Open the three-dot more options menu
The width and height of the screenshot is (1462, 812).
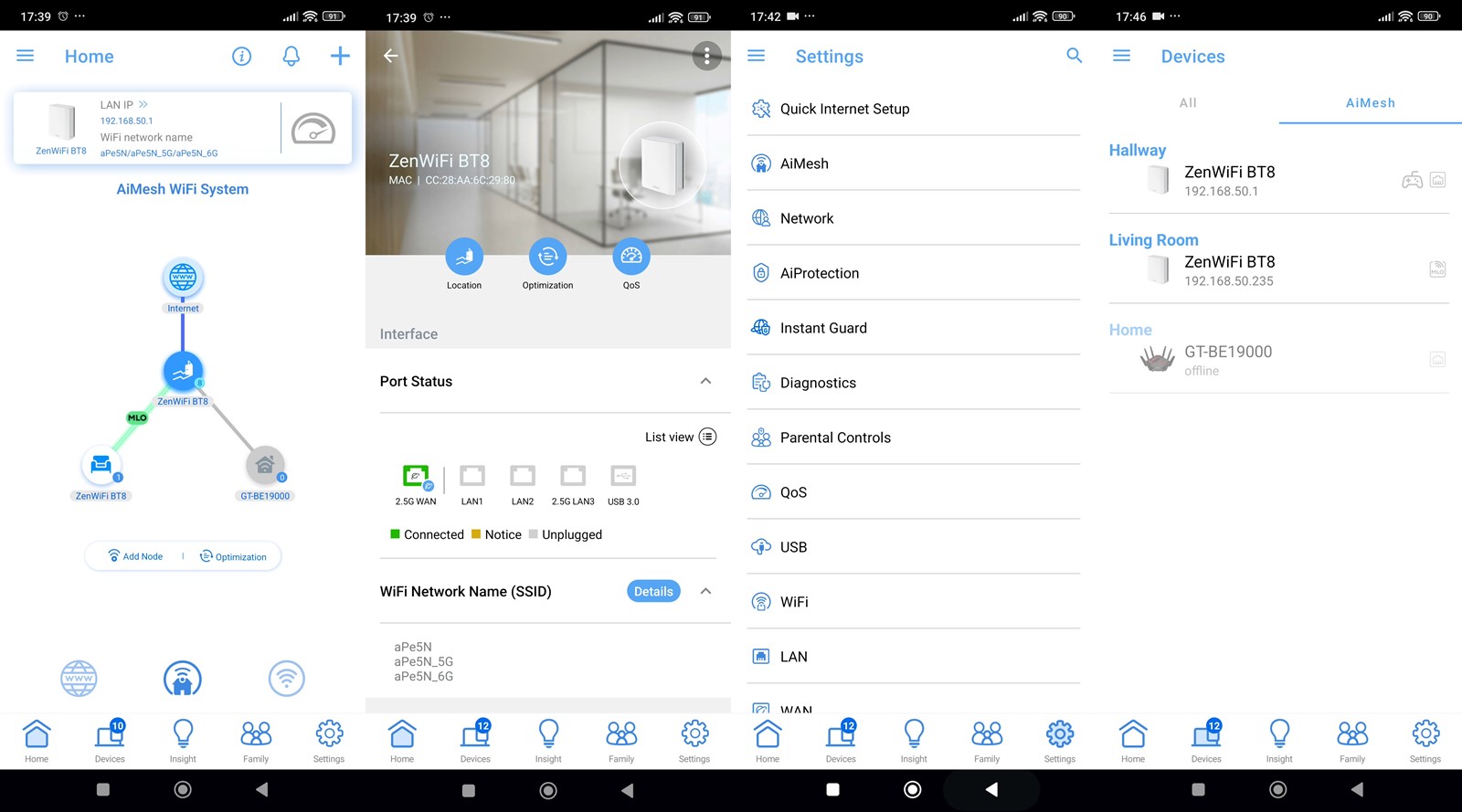(x=706, y=56)
